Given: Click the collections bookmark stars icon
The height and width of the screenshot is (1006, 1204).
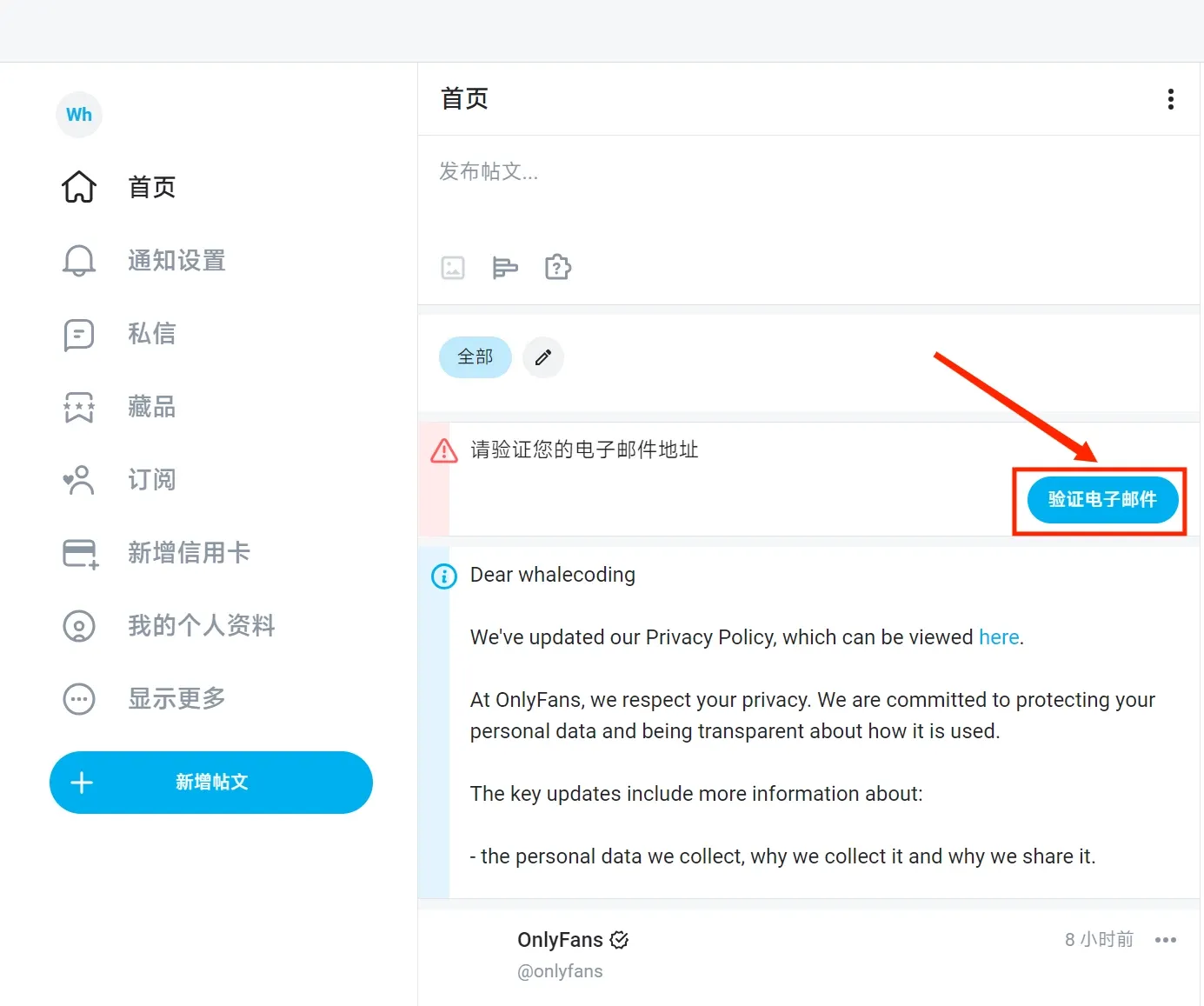Looking at the screenshot, I should click(79, 407).
